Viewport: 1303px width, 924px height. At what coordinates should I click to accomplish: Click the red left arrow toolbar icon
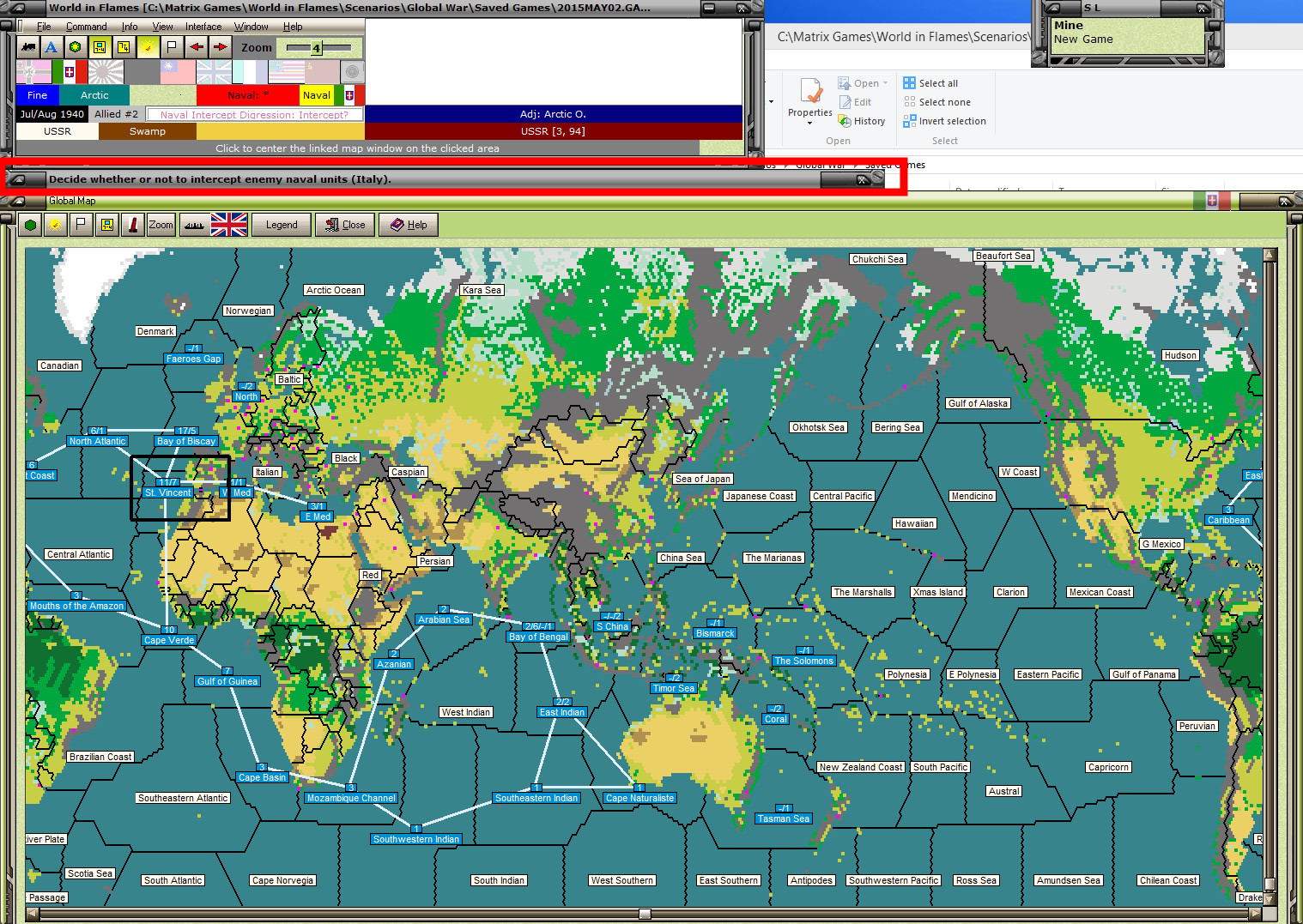click(x=197, y=47)
